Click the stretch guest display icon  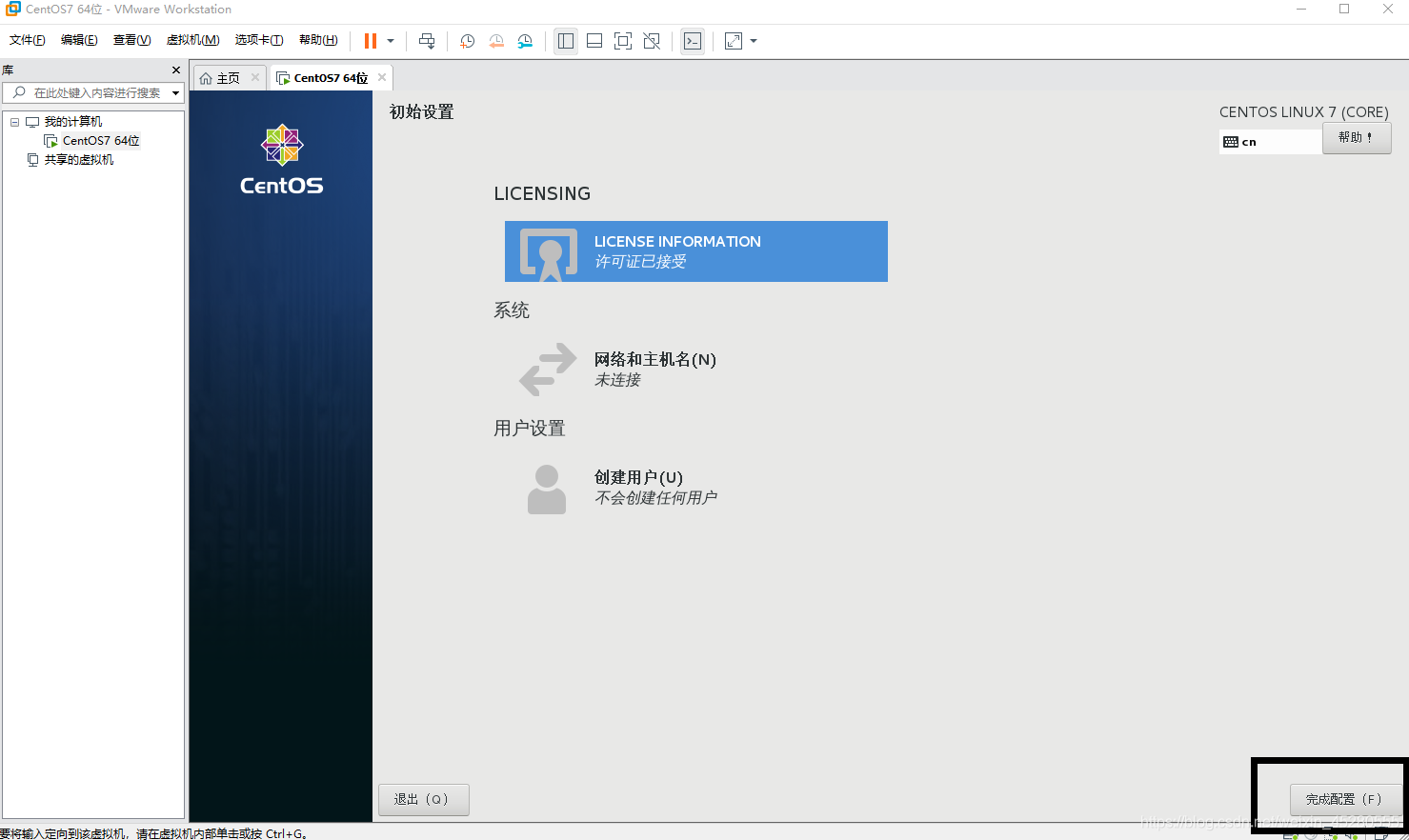(734, 41)
